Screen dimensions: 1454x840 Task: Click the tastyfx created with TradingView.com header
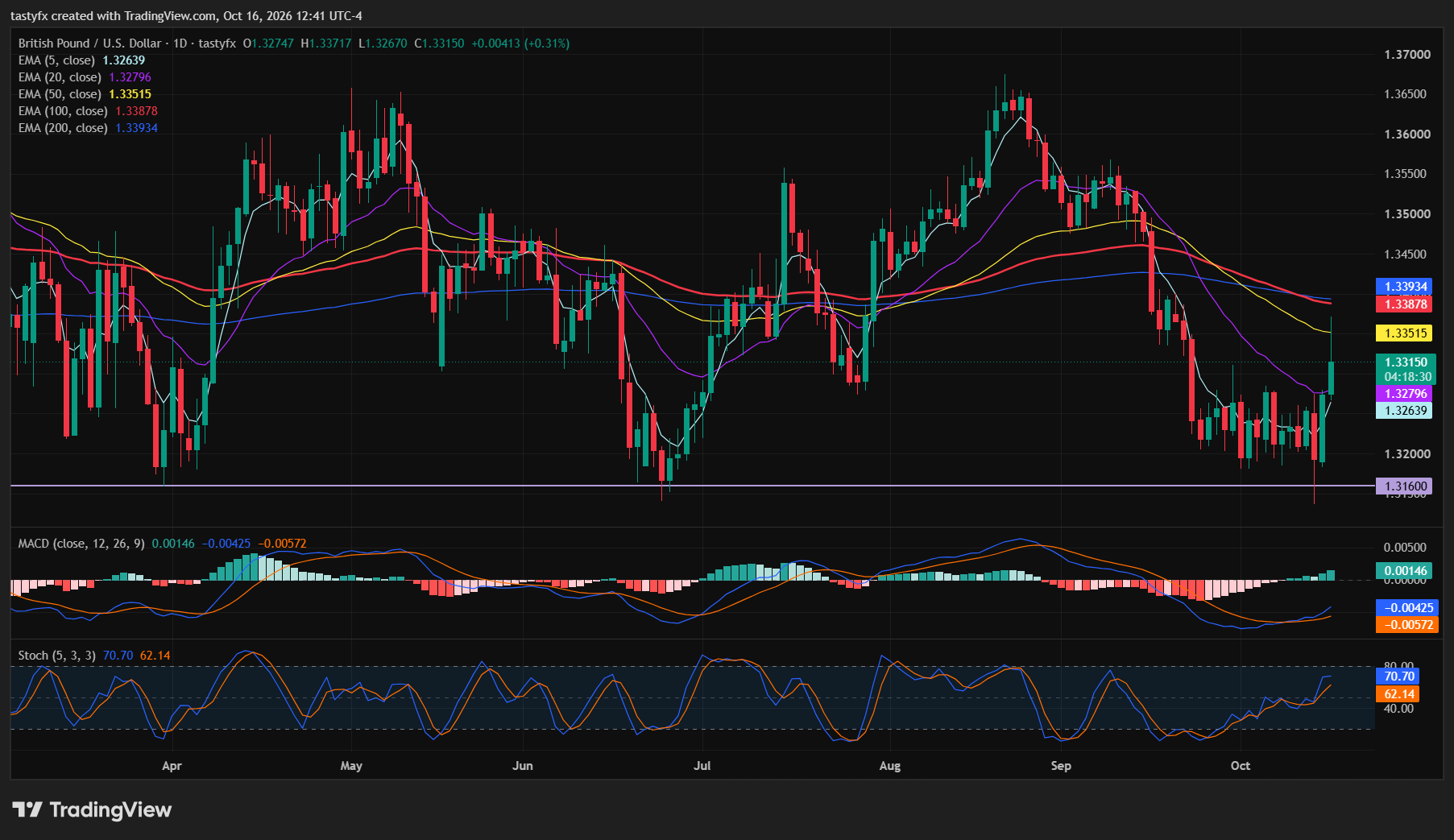click(x=186, y=16)
